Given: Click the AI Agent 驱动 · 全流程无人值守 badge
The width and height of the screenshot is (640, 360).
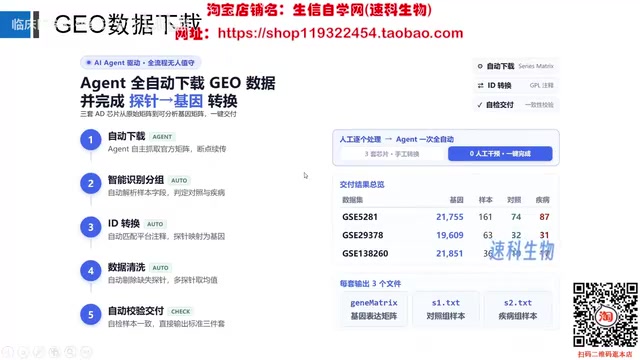Looking at the screenshot, I should [x=140, y=62].
